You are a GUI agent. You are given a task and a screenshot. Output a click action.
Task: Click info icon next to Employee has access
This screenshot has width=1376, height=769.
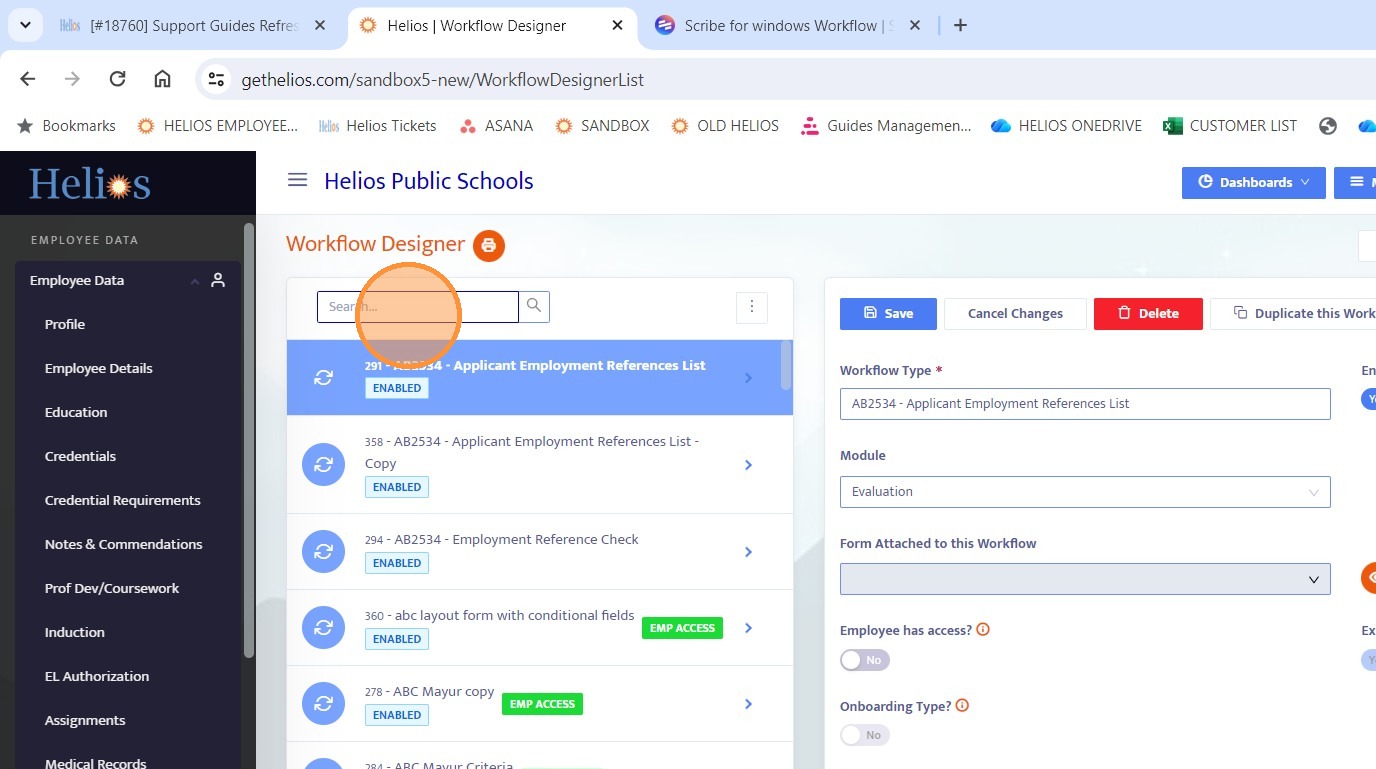[x=983, y=630]
